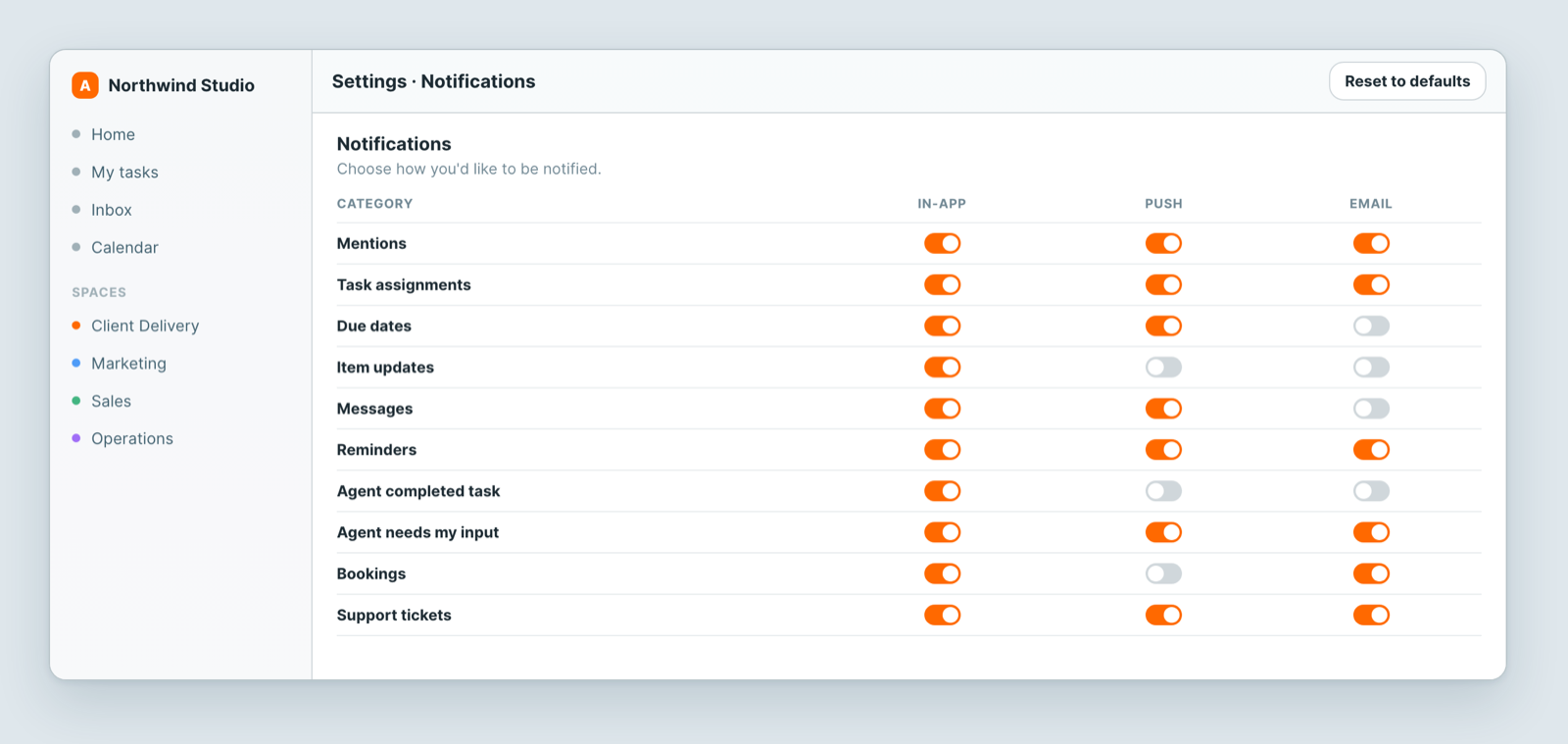Turn off push for Task assignments
The width and height of the screenshot is (1568, 744).
[x=1164, y=285]
